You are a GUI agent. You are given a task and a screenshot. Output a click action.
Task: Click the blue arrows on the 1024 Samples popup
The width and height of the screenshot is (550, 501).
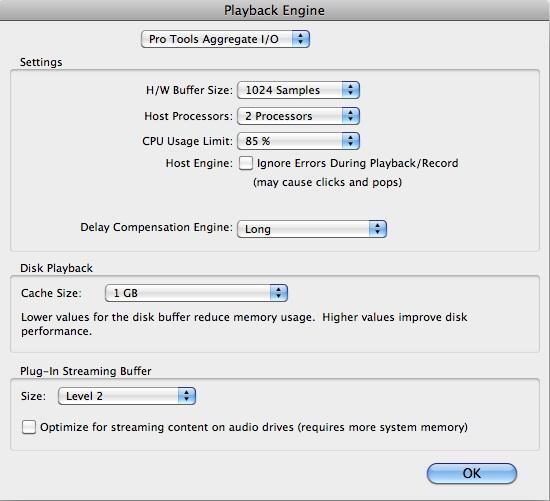click(350, 90)
